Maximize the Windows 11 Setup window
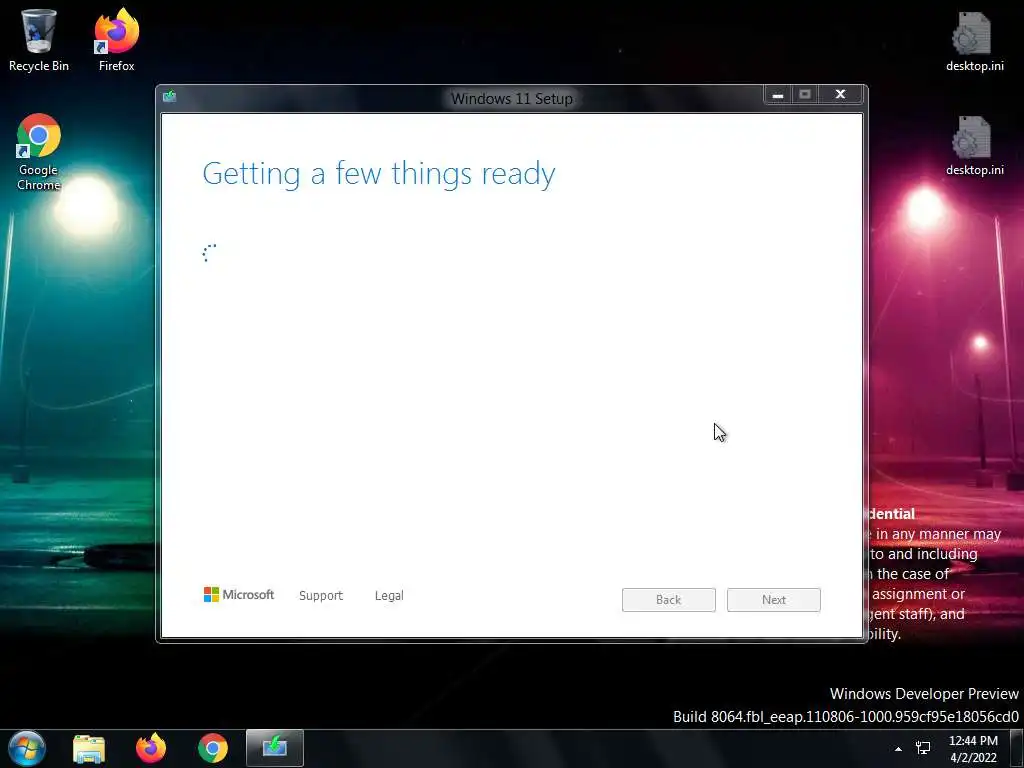 [x=805, y=95]
